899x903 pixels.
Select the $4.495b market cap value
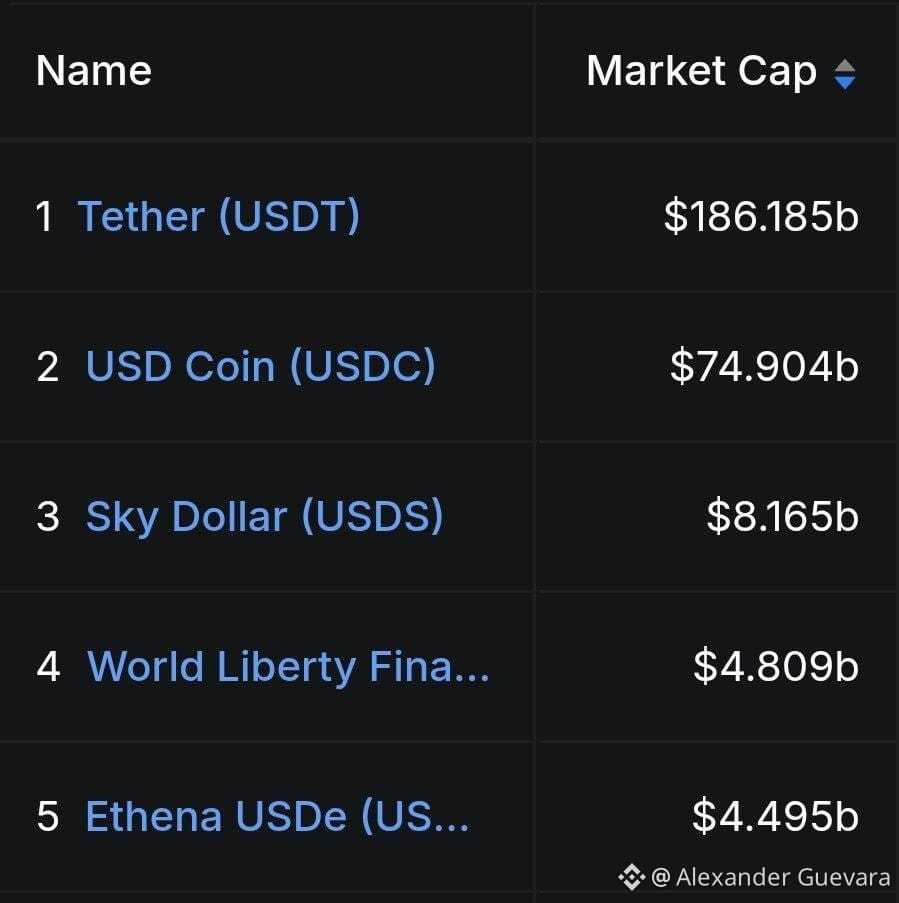point(775,817)
